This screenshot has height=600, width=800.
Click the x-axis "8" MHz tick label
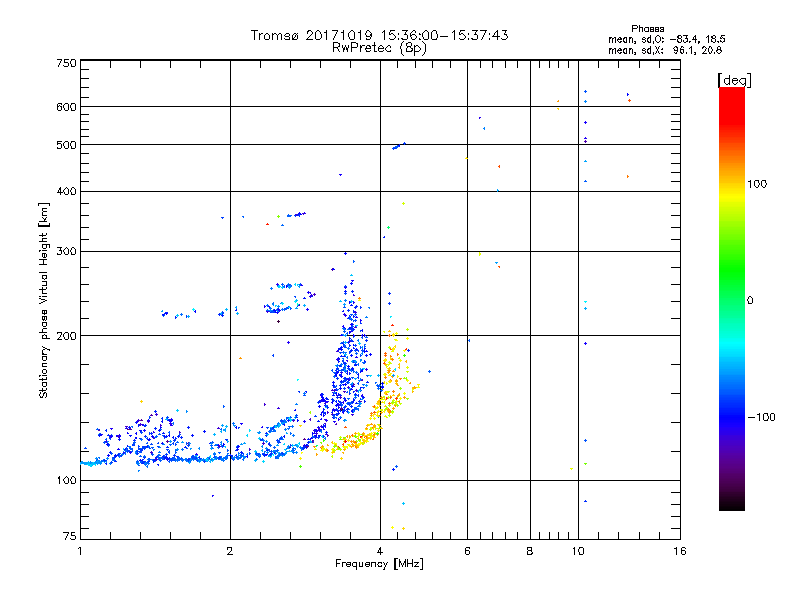(530, 551)
